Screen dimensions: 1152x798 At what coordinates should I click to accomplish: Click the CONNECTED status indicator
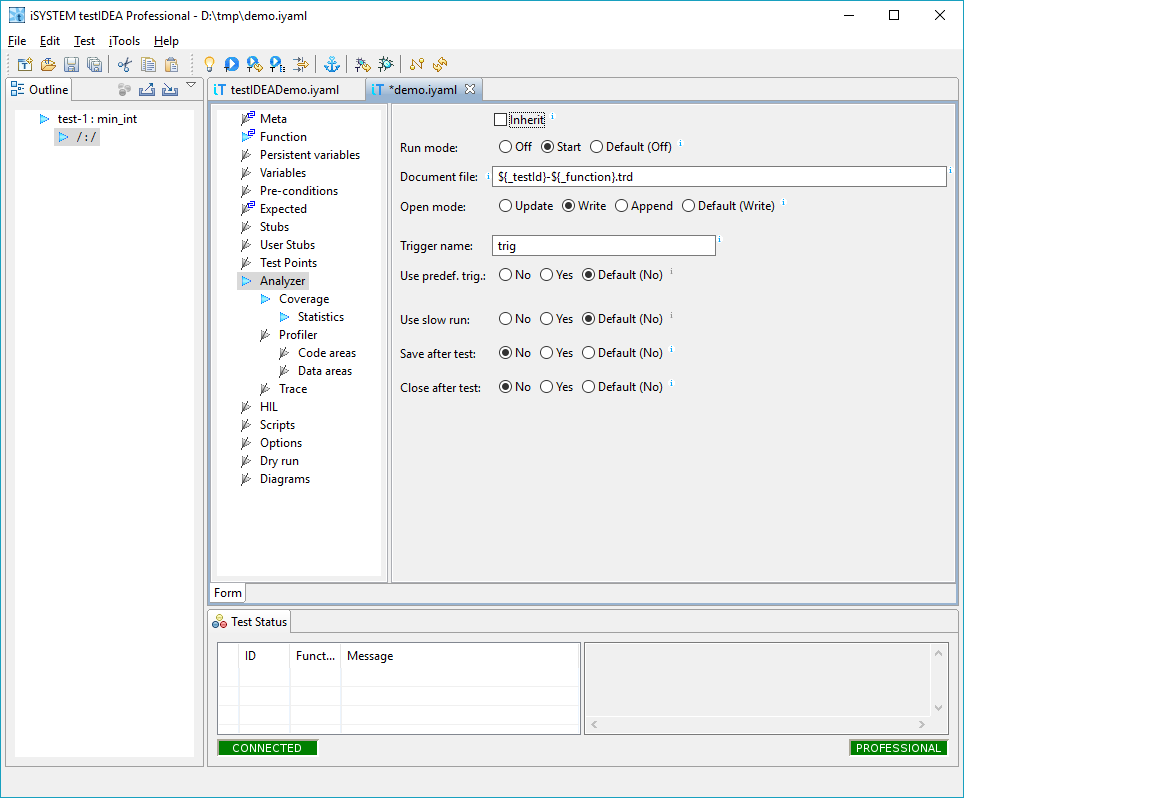[x=267, y=748]
